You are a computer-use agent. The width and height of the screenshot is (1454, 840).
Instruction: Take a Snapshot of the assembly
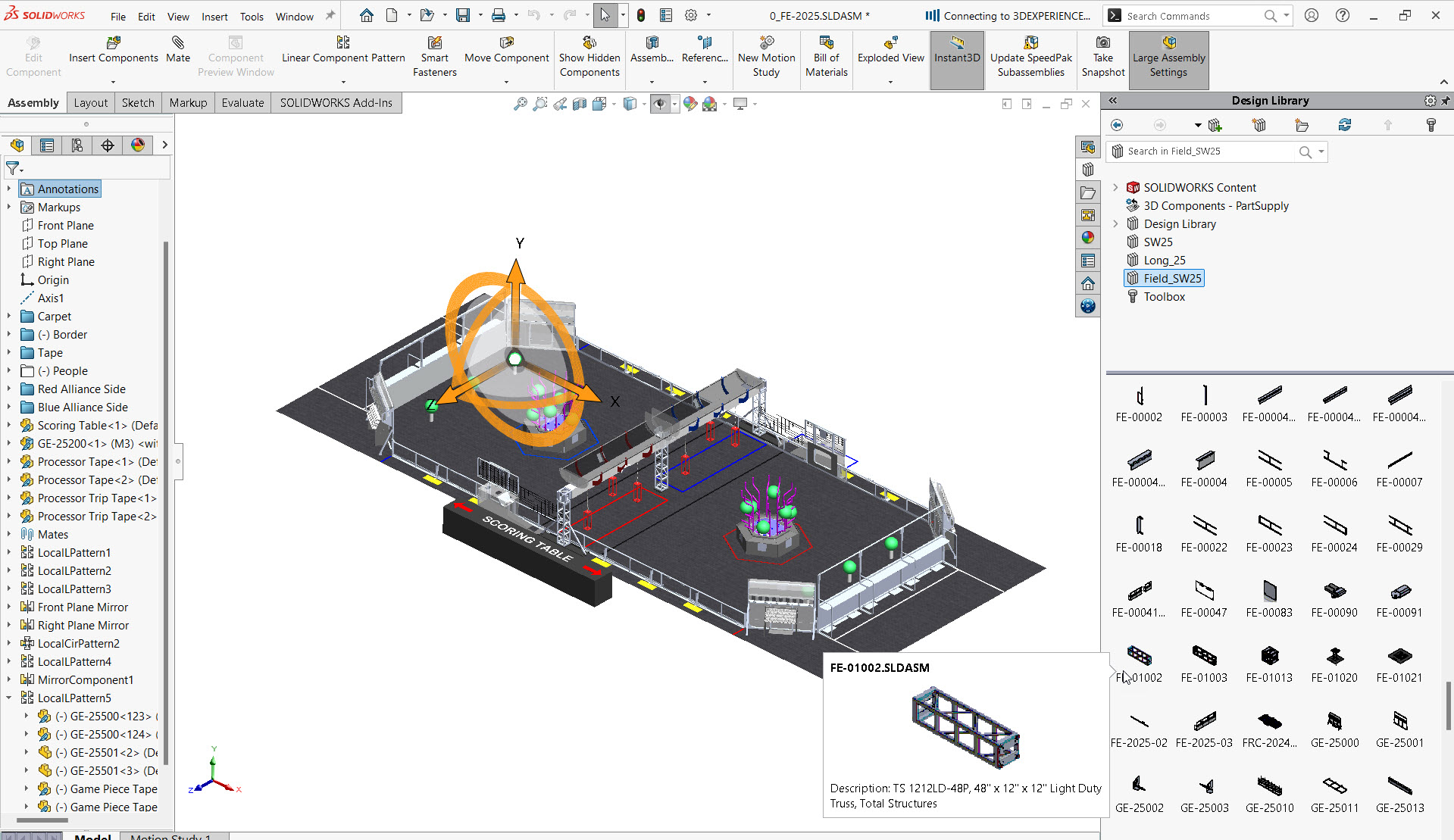(x=1102, y=53)
